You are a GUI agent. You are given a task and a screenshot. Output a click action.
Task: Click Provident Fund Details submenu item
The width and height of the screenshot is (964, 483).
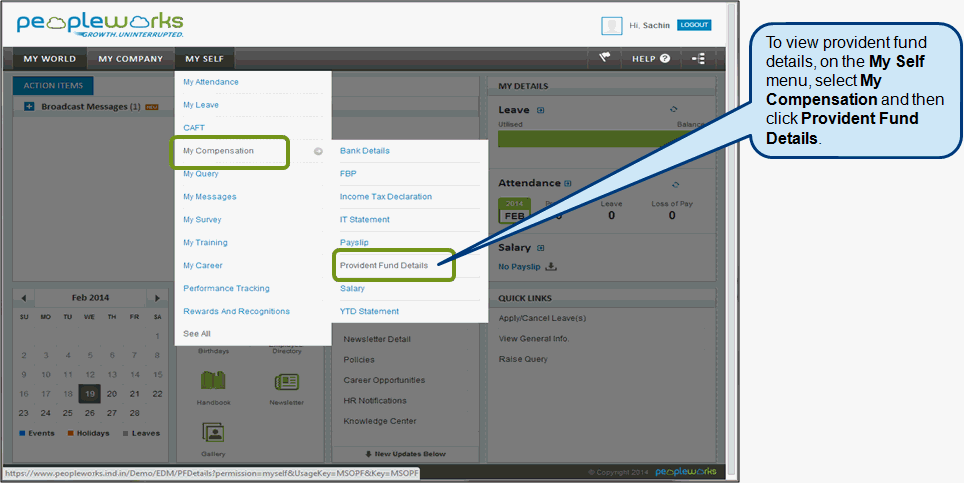click(x=384, y=265)
